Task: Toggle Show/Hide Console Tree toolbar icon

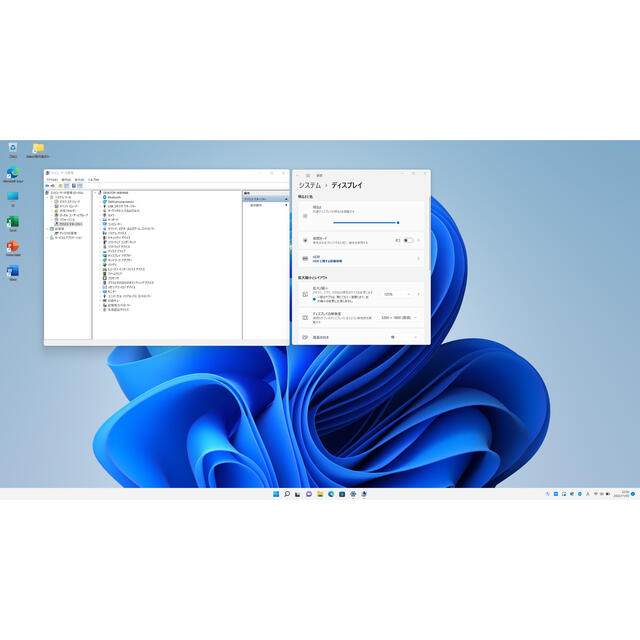Action: pos(67,186)
